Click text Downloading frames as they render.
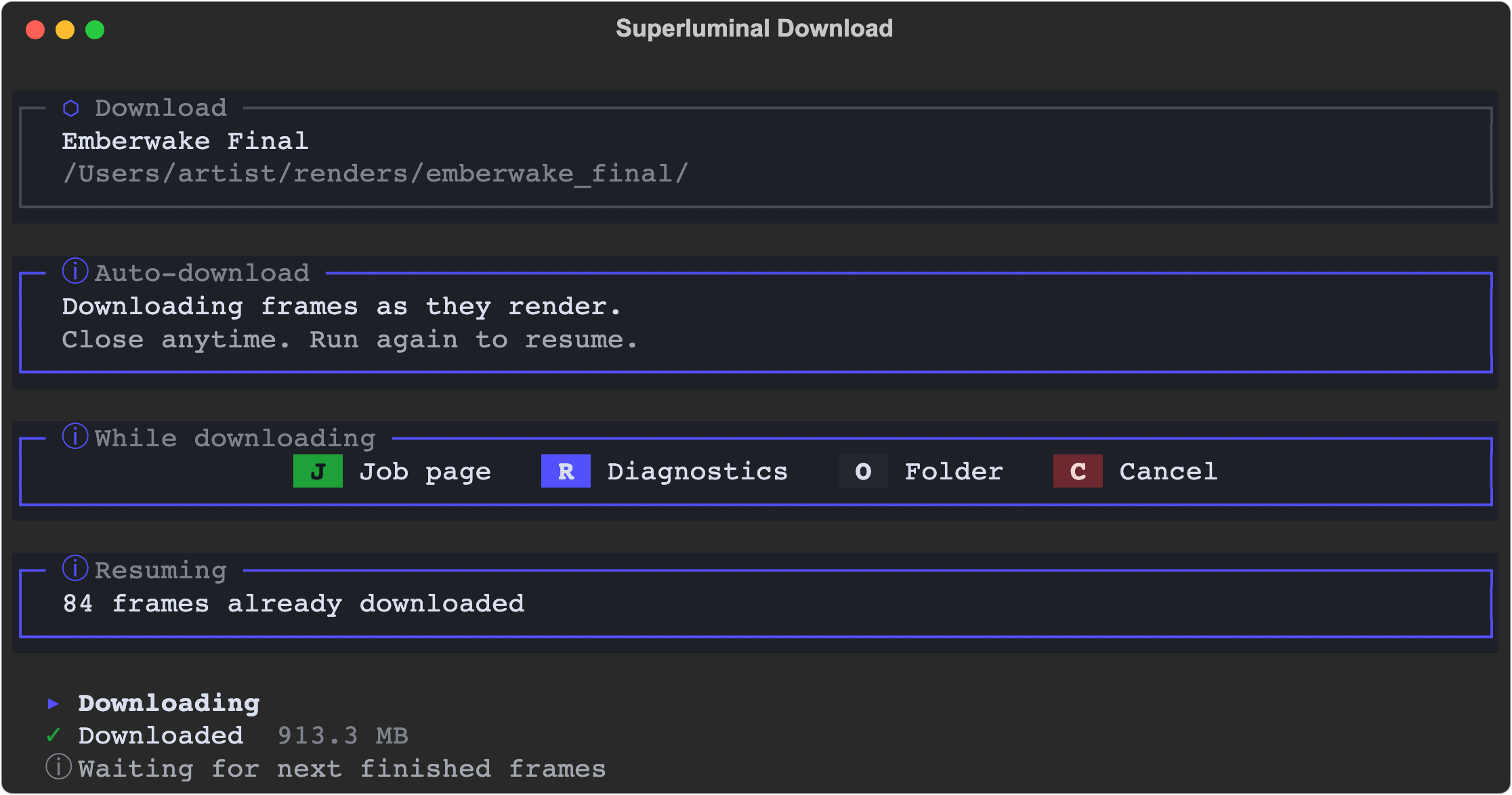Screen dimensions: 1512x795 click(342, 307)
